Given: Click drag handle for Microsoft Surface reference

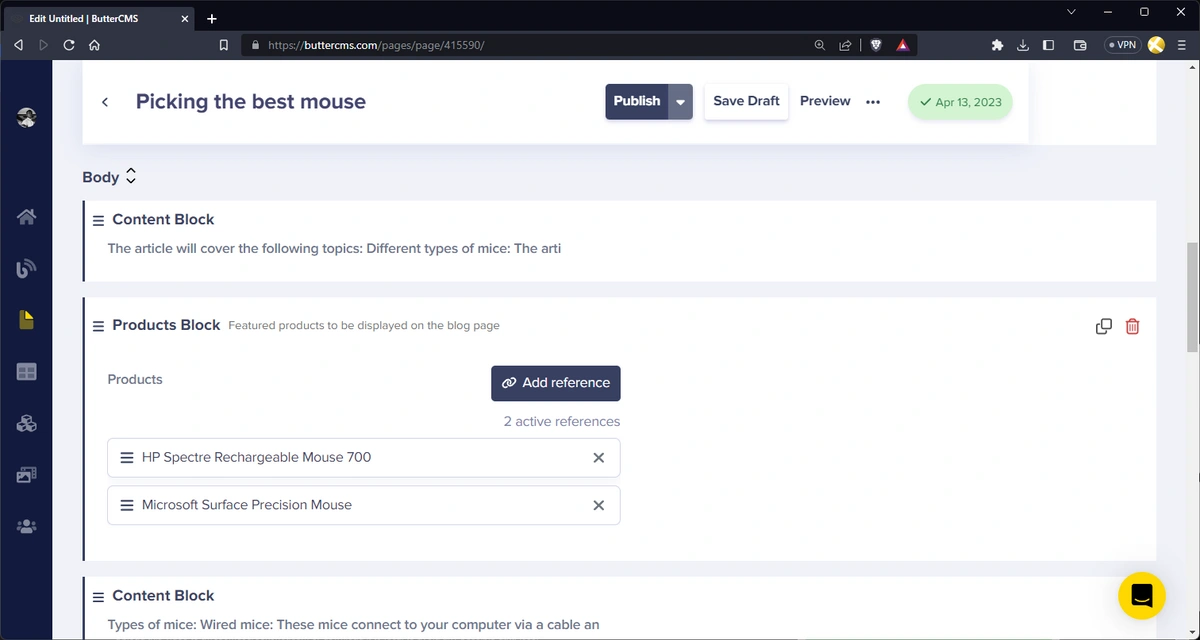Looking at the screenshot, I should click(127, 505).
